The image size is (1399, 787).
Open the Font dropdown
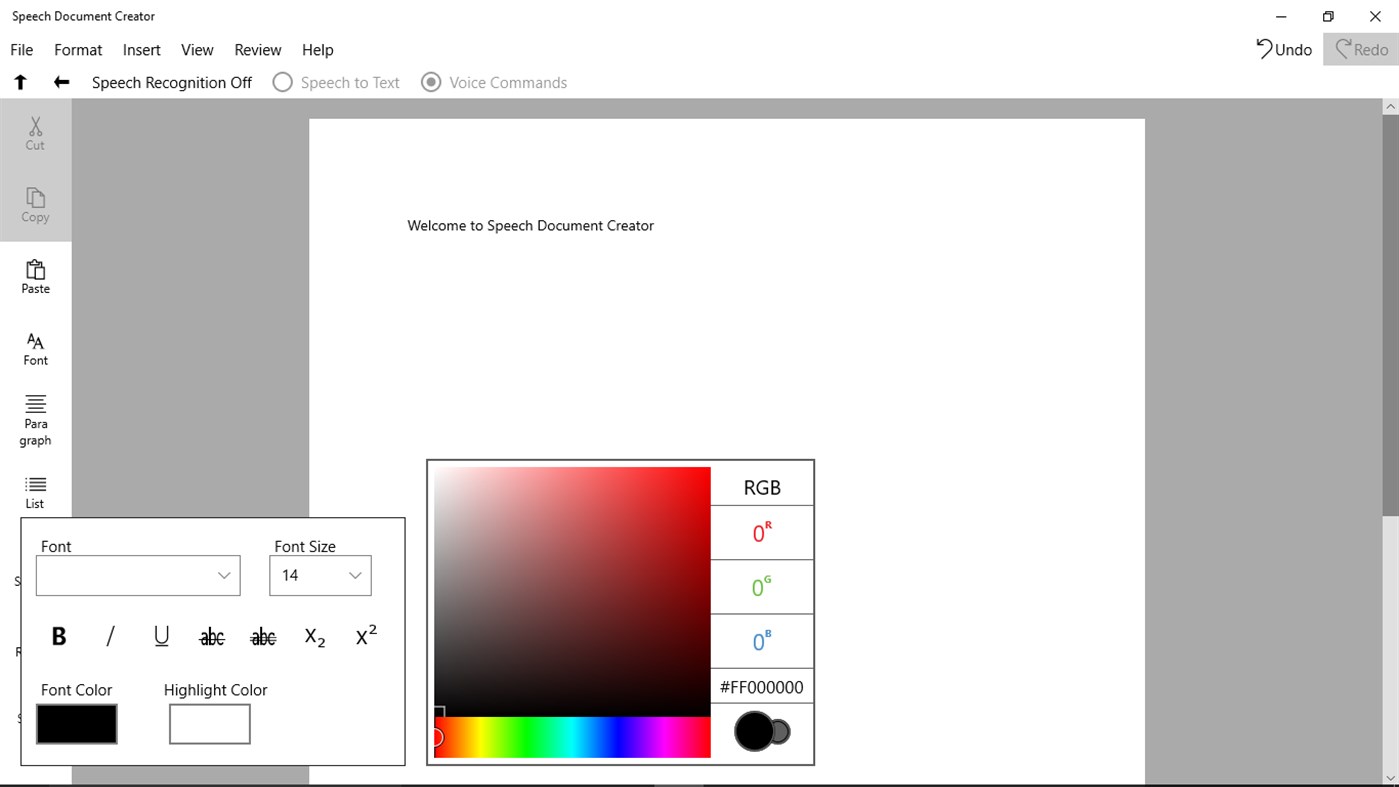pyautogui.click(x=137, y=575)
